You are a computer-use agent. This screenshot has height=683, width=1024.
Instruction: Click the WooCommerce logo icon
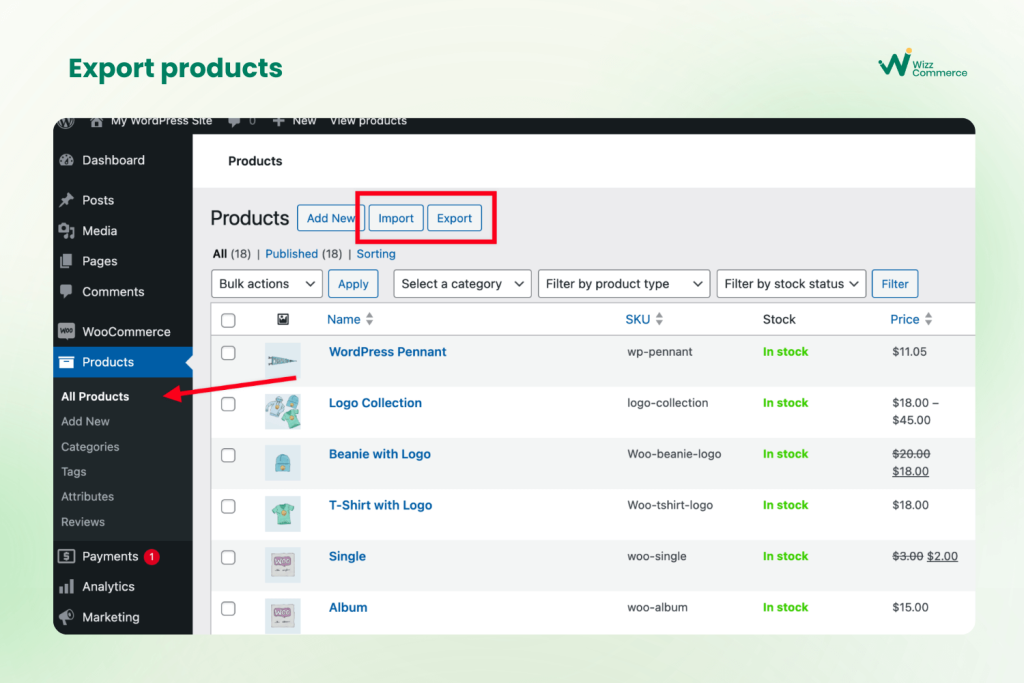(67, 331)
